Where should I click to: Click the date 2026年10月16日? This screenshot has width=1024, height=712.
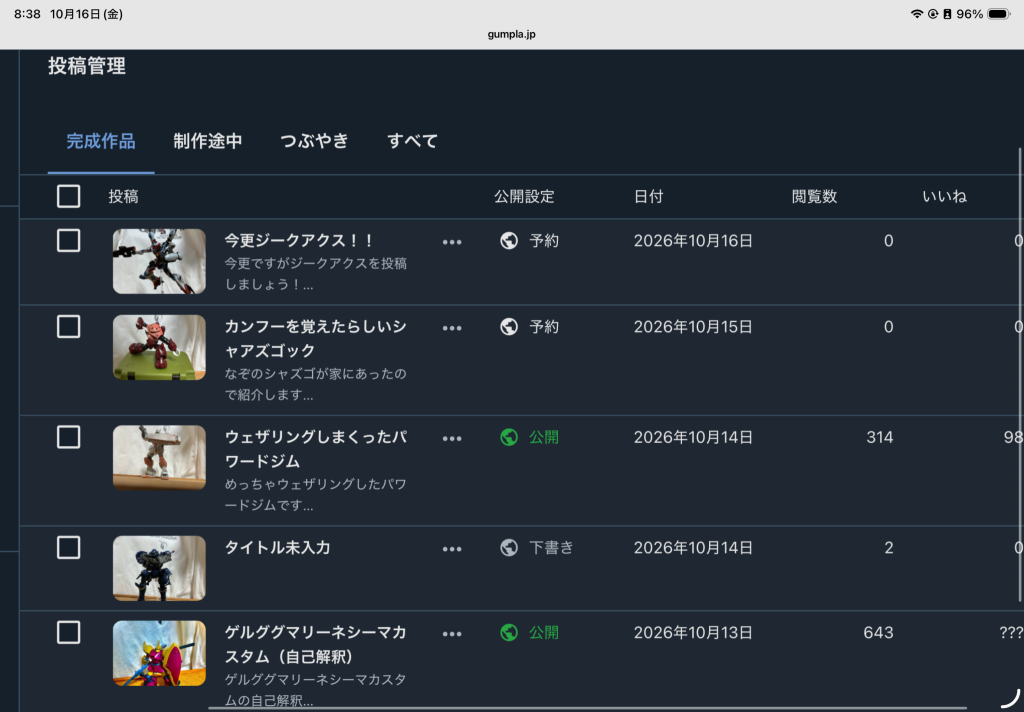[693, 241]
